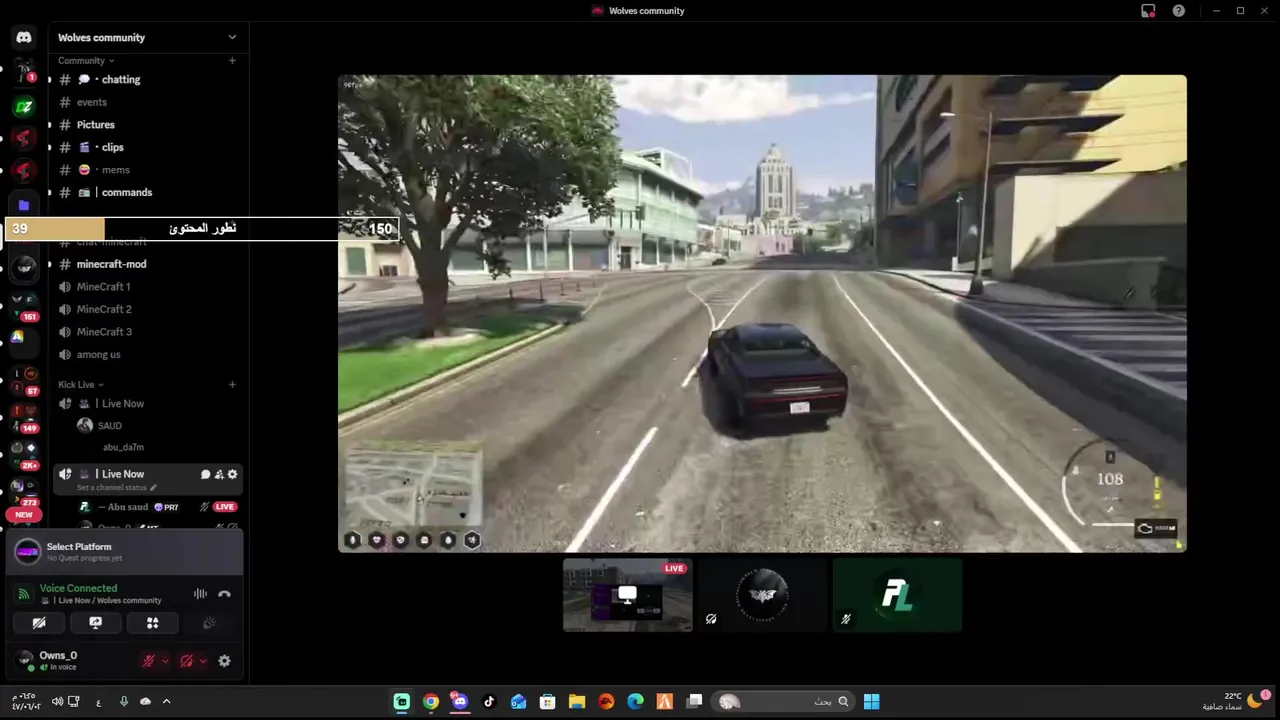Join MineCraft 2 voice channel
Viewport: 1280px width, 720px height.
point(146,309)
